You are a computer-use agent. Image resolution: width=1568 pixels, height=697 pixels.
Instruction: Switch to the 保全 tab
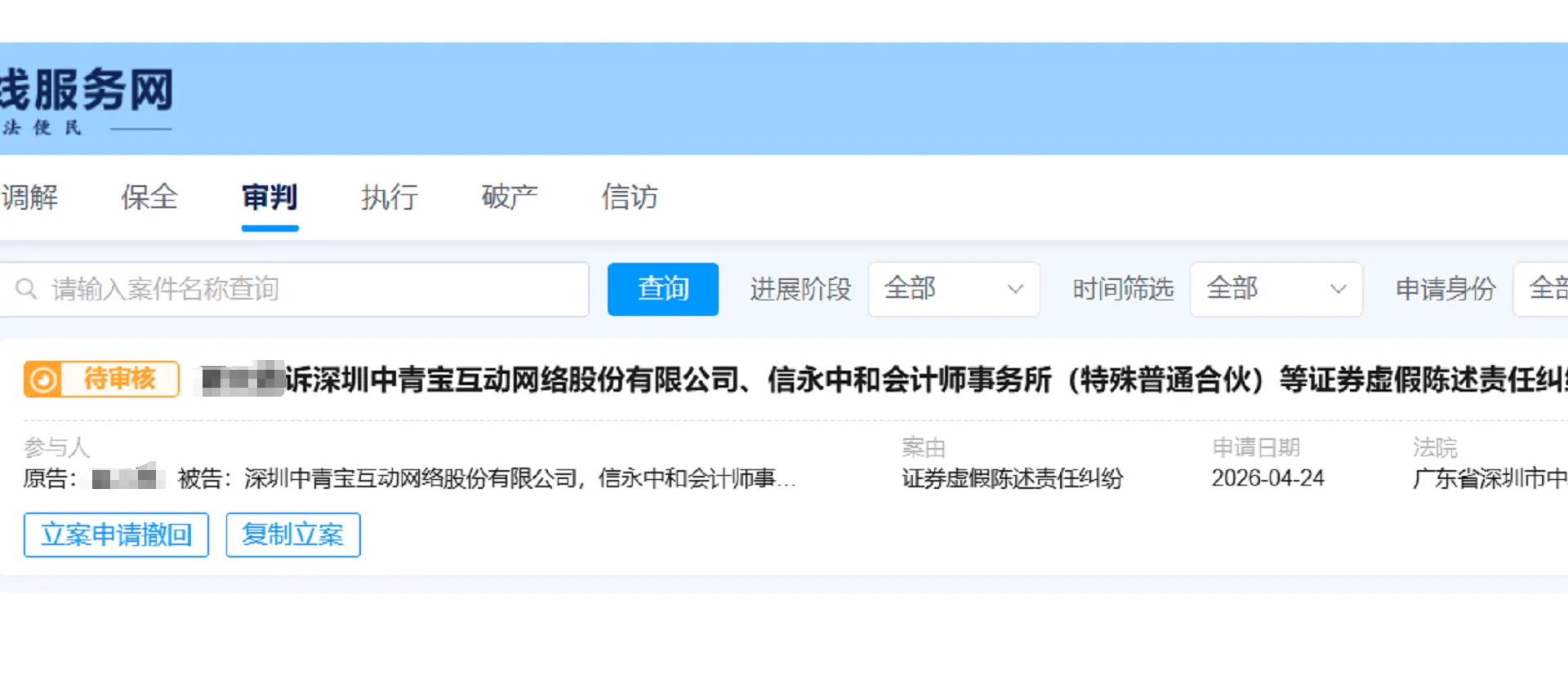click(149, 197)
